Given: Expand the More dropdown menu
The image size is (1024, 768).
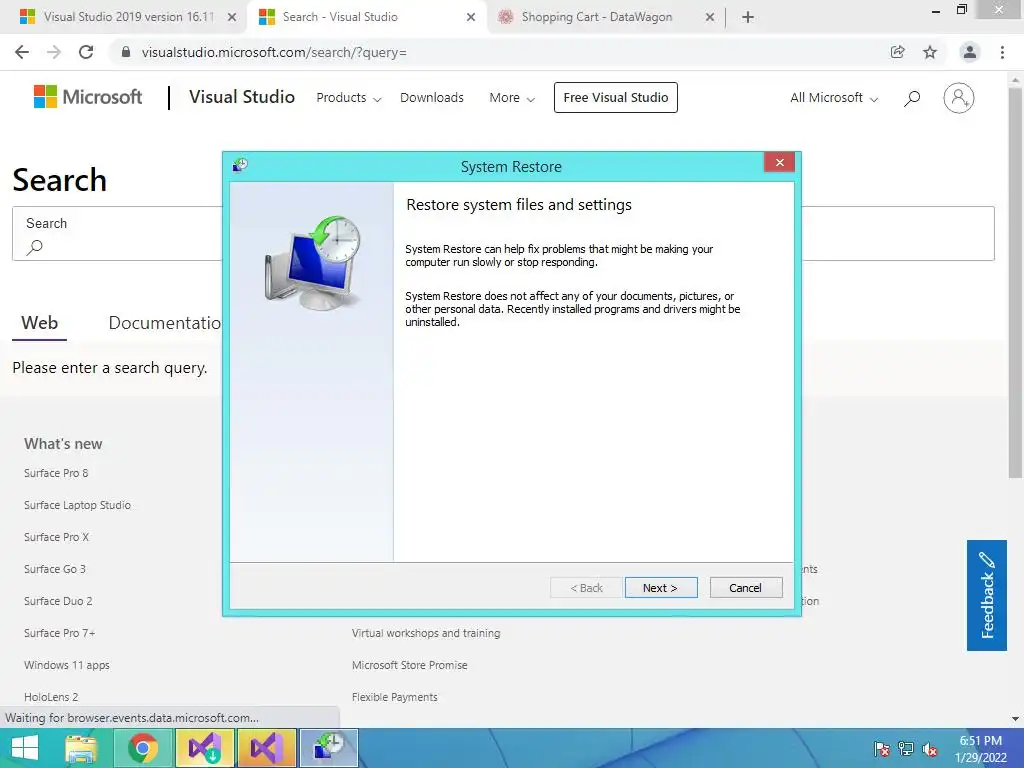Looking at the screenshot, I should pyautogui.click(x=512, y=98).
